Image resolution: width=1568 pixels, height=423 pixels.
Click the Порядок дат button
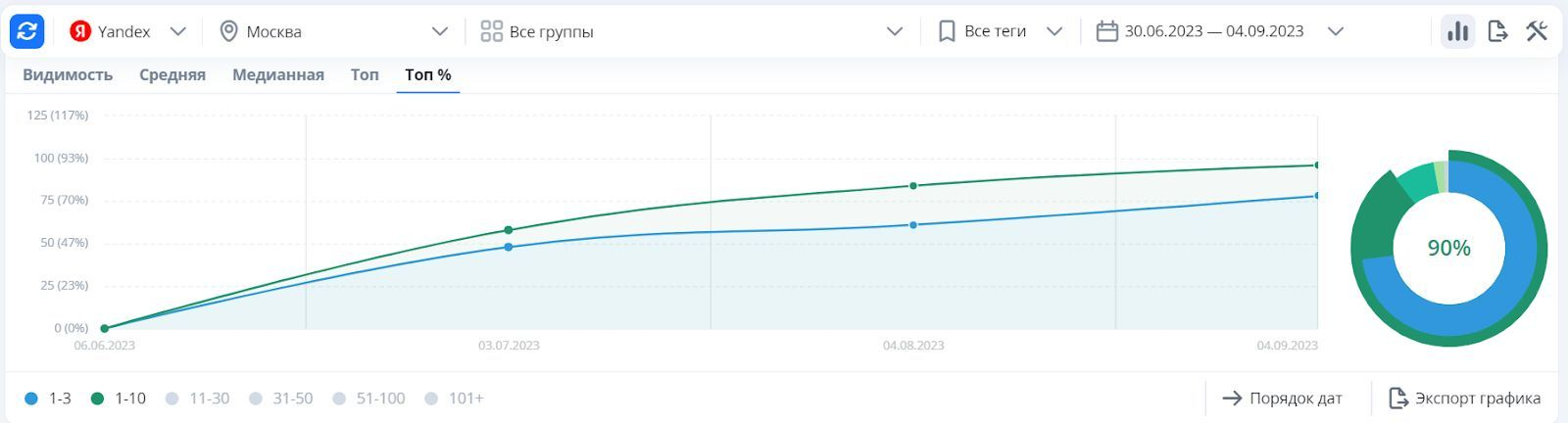1282,399
